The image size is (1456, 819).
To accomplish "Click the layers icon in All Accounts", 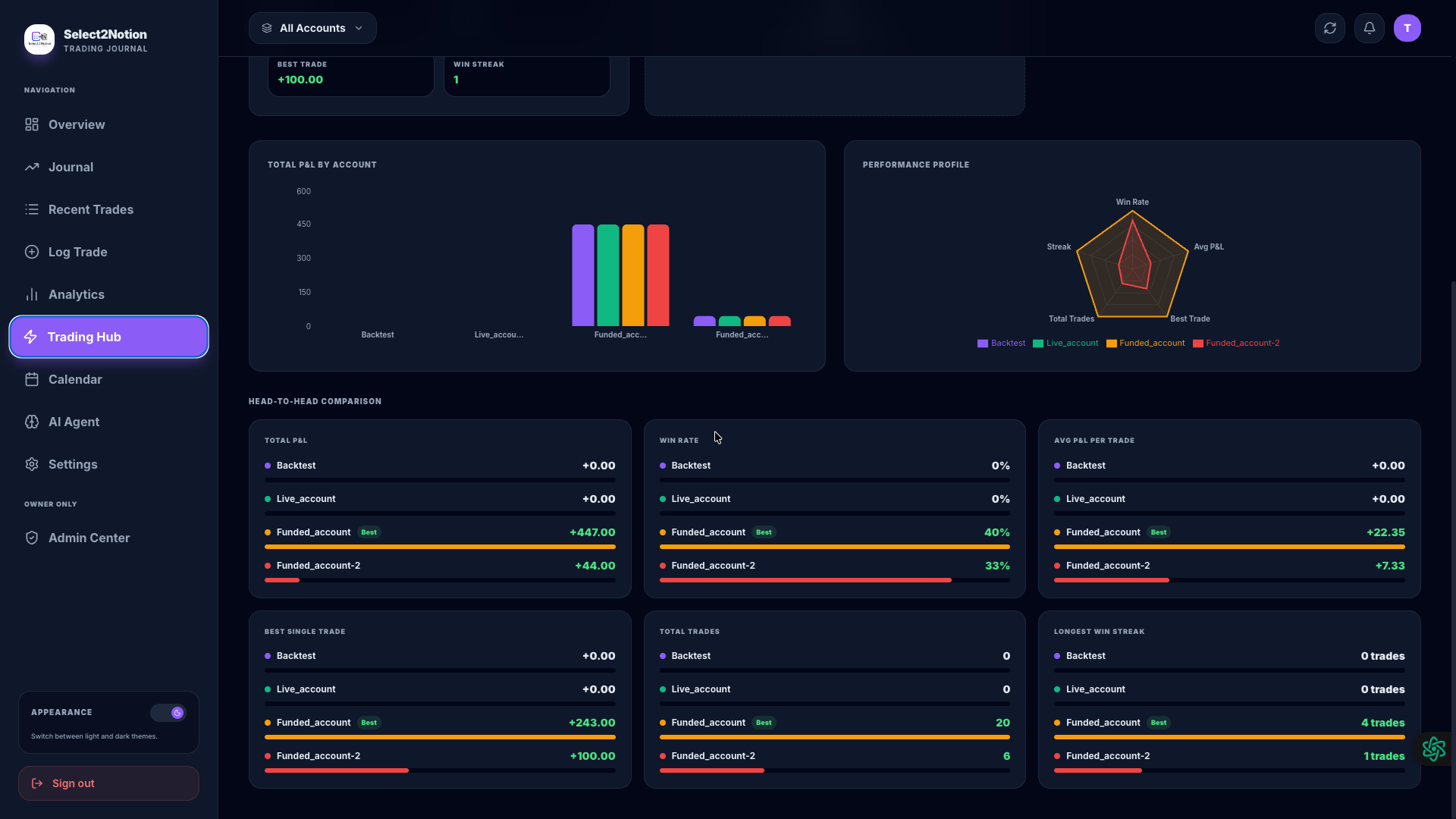I will click(x=267, y=28).
